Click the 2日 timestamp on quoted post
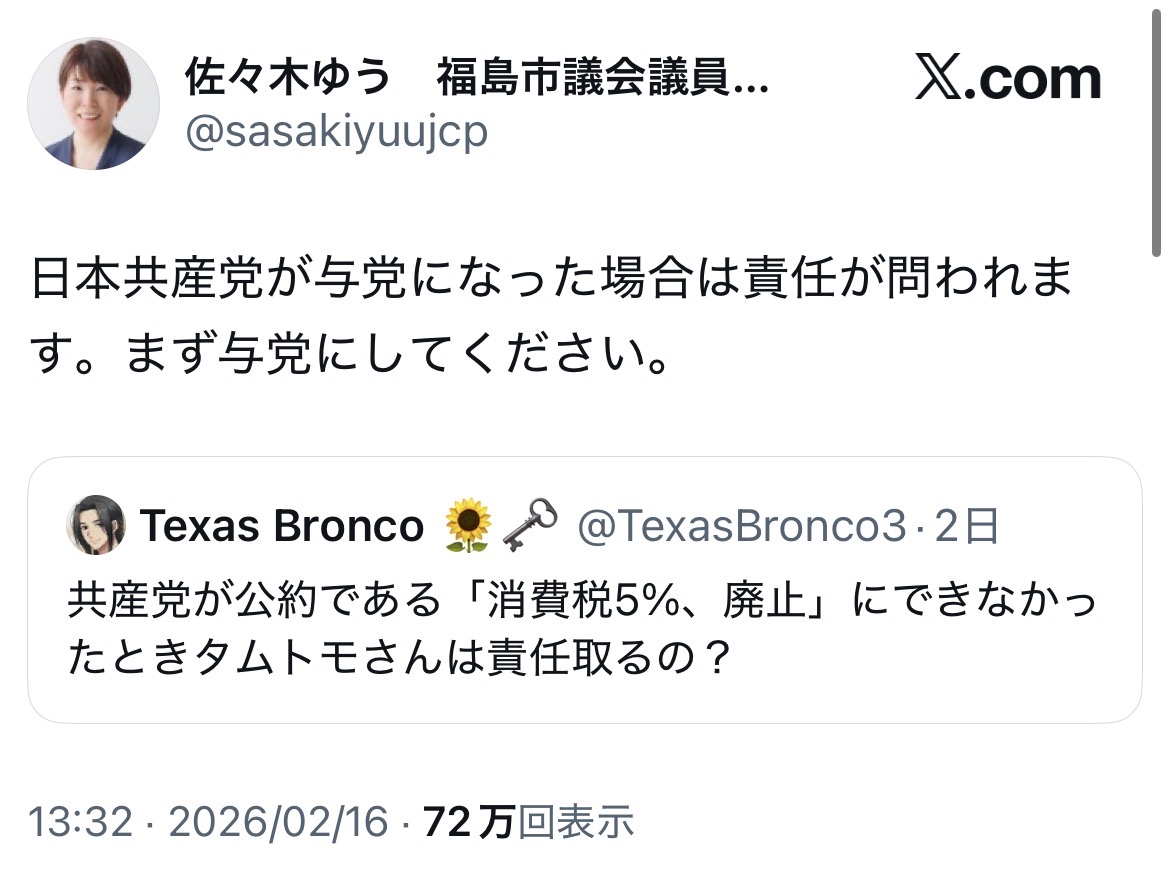This screenshot has height=870, width=1170. (x=967, y=526)
